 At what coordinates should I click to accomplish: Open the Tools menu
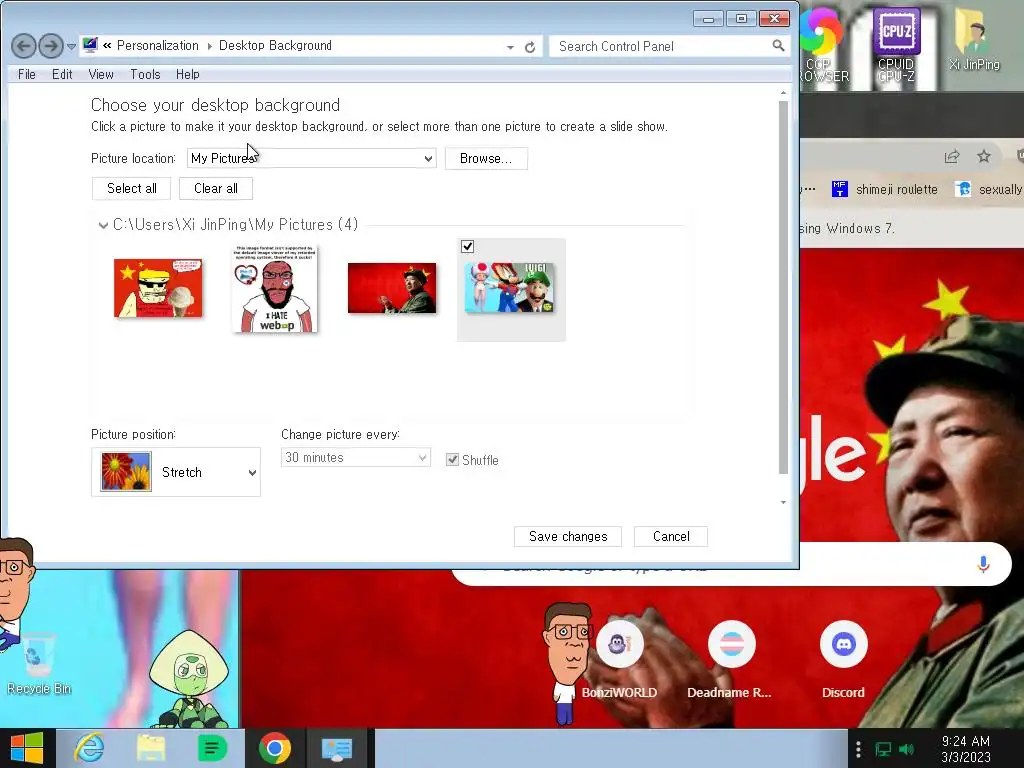(145, 74)
